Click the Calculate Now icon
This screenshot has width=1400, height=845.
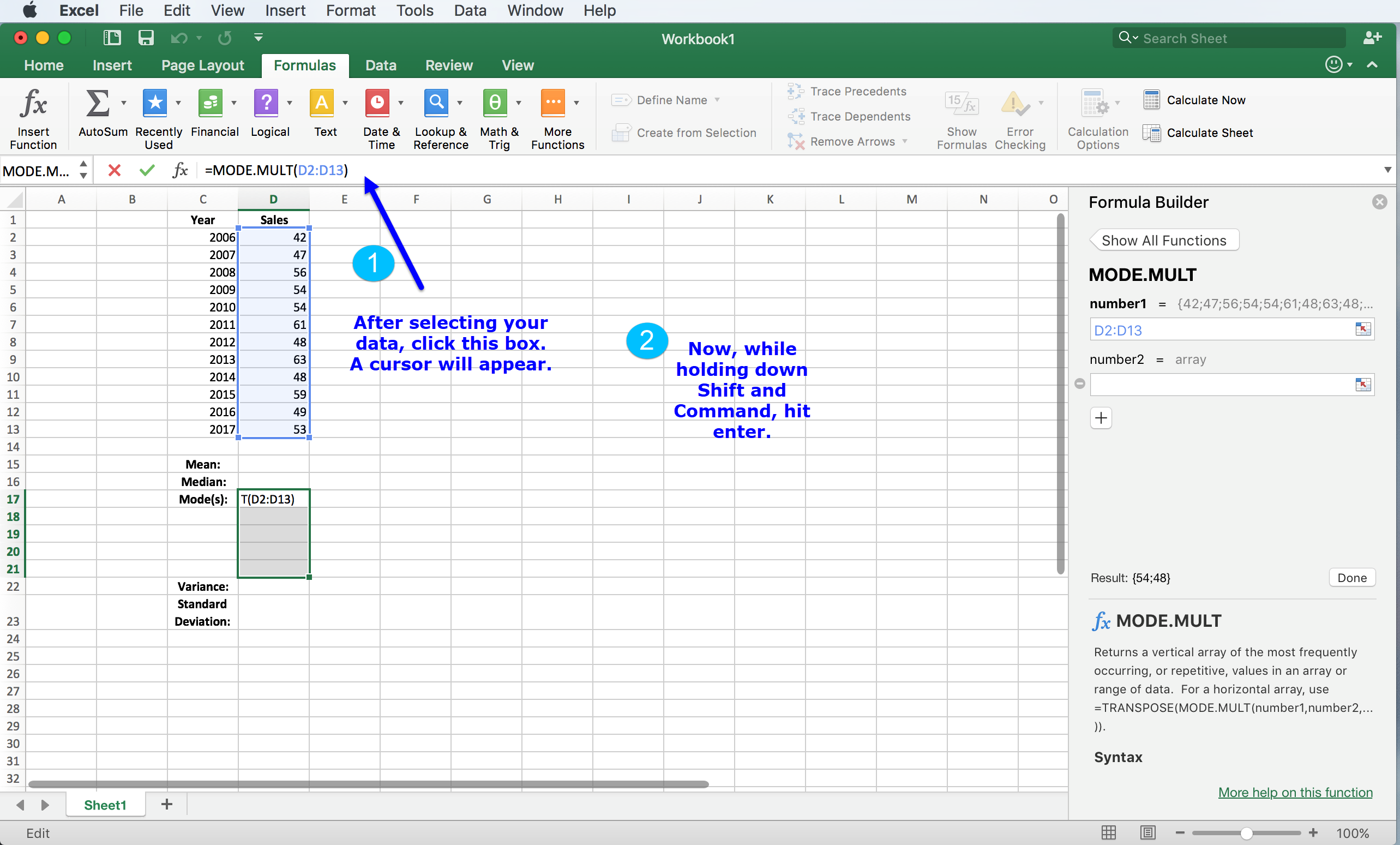(x=1151, y=100)
